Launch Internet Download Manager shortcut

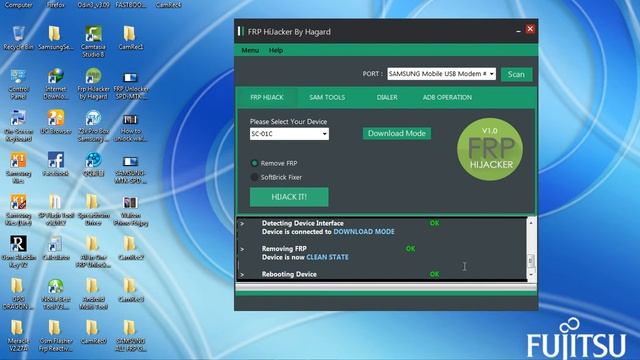56,84
